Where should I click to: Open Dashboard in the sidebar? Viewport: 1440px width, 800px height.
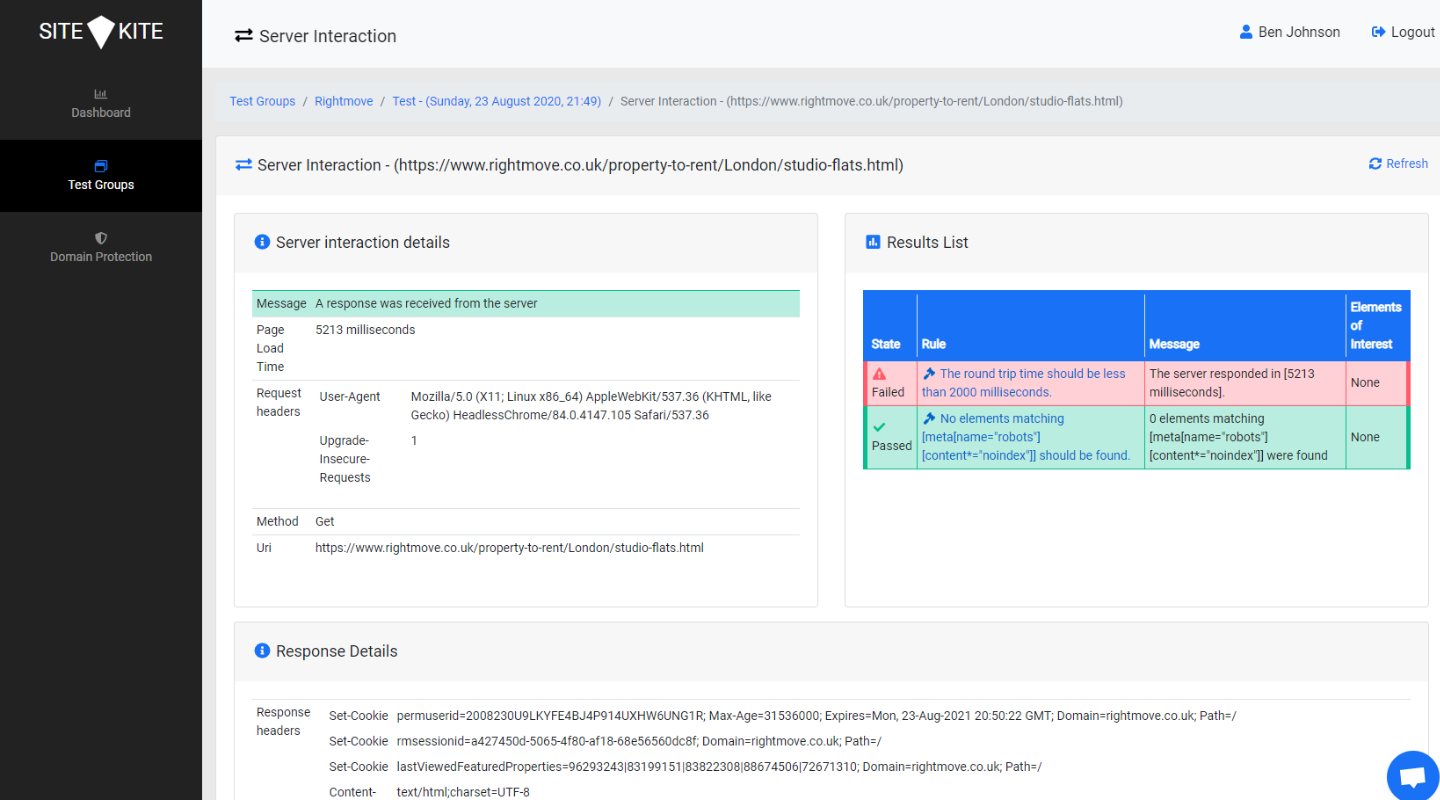pos(101,104)
